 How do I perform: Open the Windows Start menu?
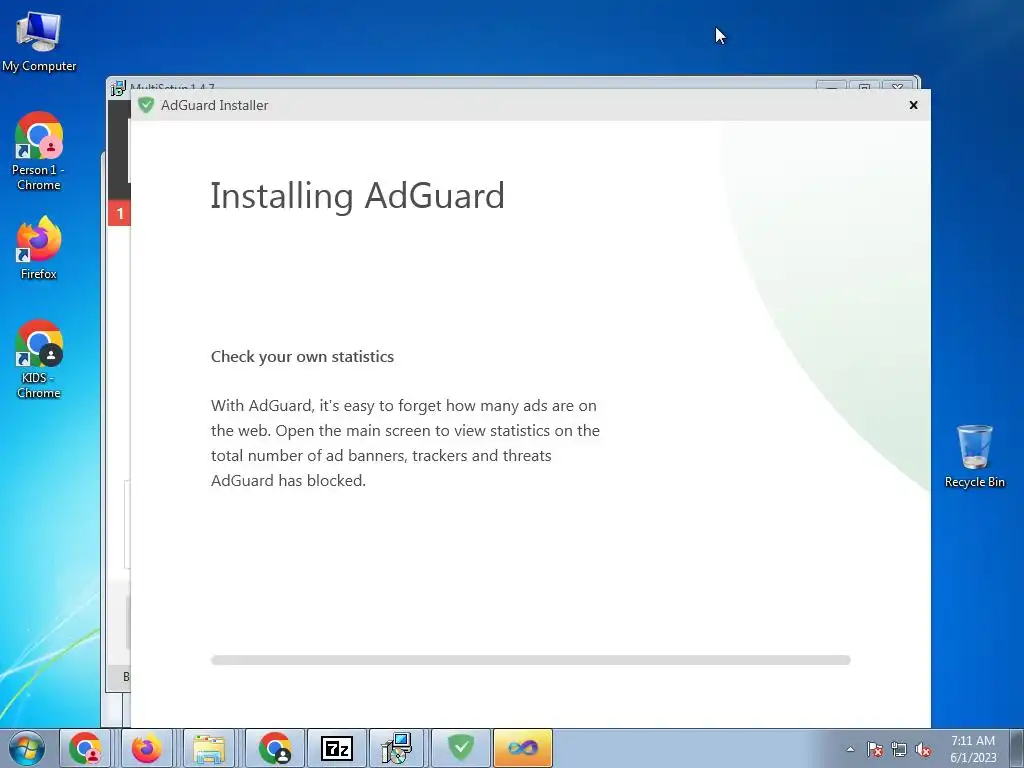point(27,748)
